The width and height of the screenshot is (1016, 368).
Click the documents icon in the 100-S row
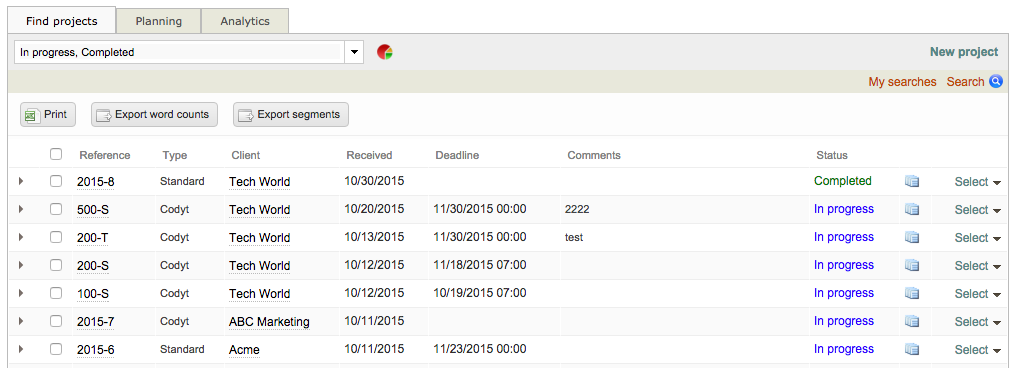[x=912, y=293]
